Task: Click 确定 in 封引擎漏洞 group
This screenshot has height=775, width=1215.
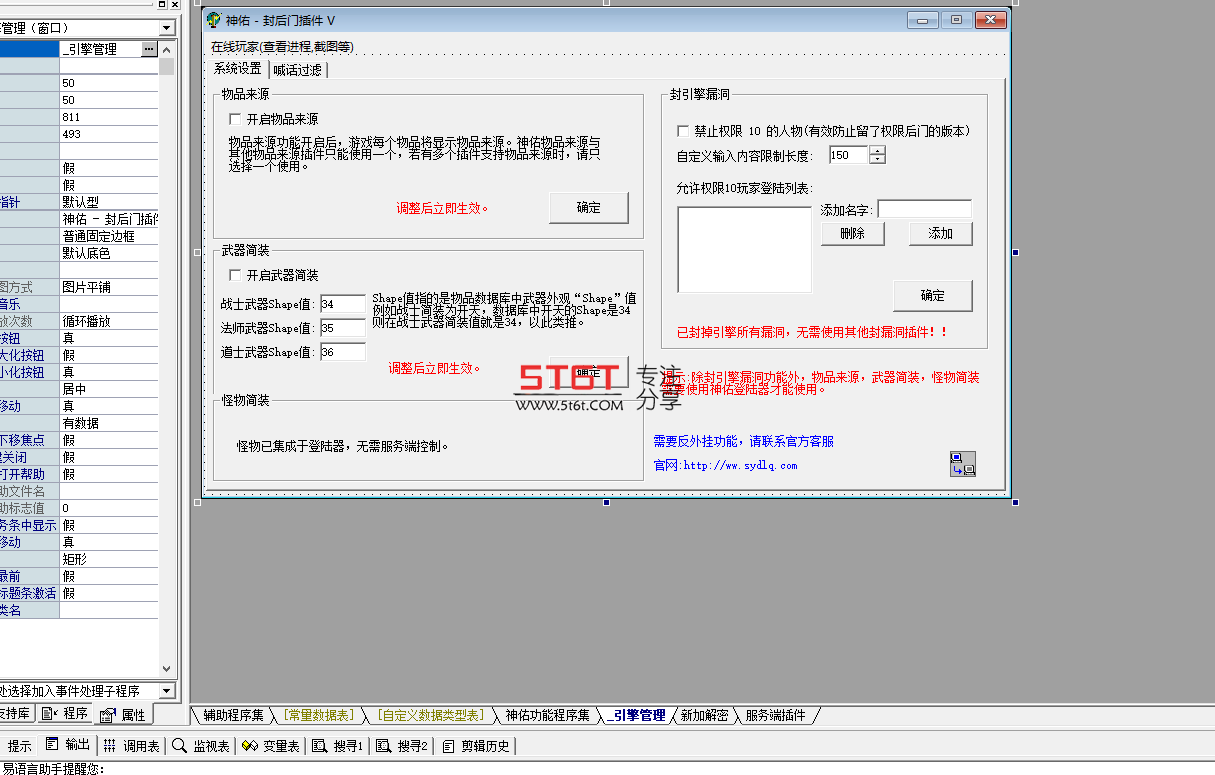Action: point(932,296)
